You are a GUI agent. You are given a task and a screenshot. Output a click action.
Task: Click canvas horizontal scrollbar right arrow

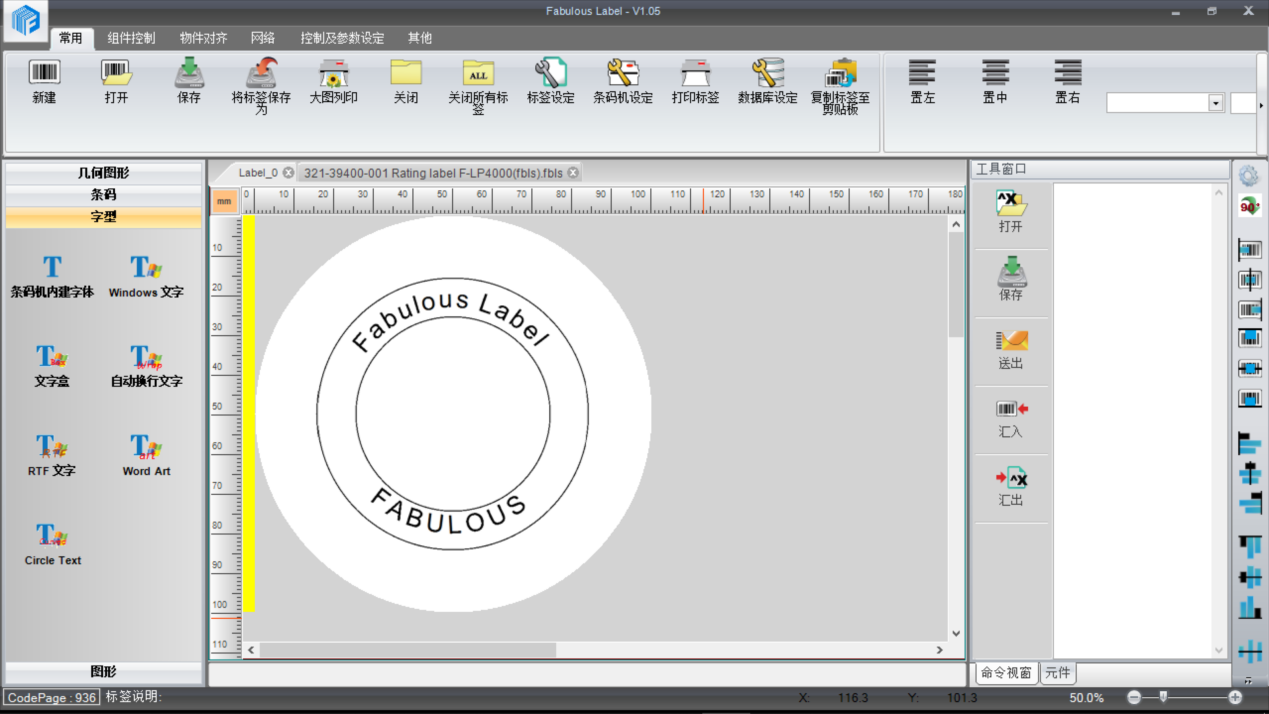coord(939,650)
